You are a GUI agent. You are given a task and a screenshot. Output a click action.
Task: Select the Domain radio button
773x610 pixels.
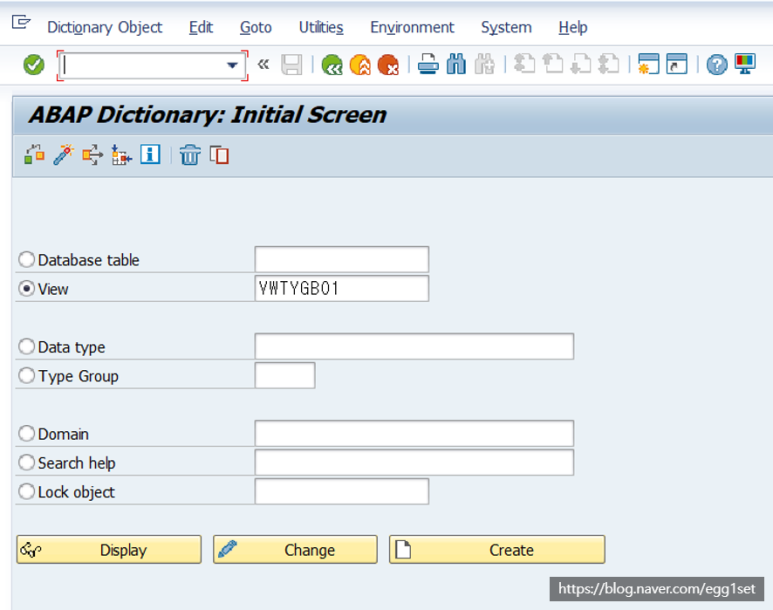pyautogui.click(x=26, y=433)
